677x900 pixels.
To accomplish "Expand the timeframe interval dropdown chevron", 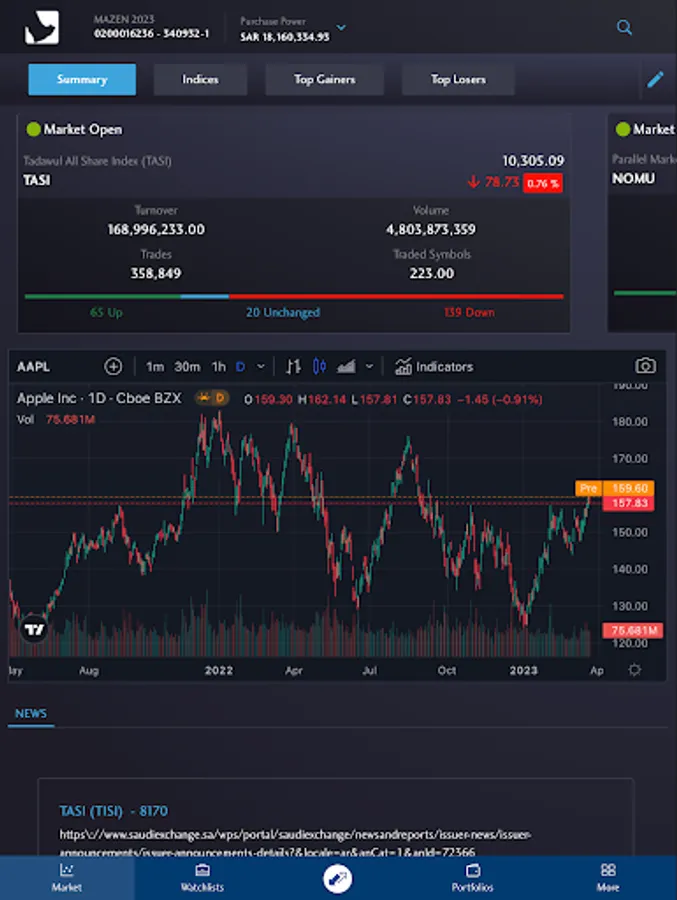I will click(x=261, y=366).
